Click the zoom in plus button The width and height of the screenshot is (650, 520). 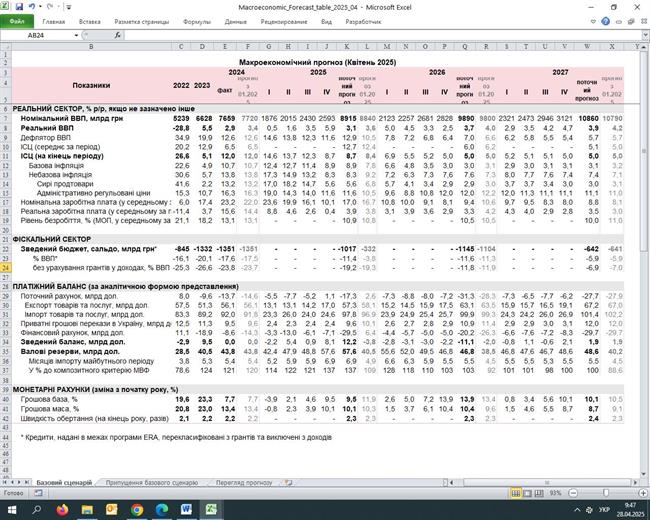coord(643,493)
